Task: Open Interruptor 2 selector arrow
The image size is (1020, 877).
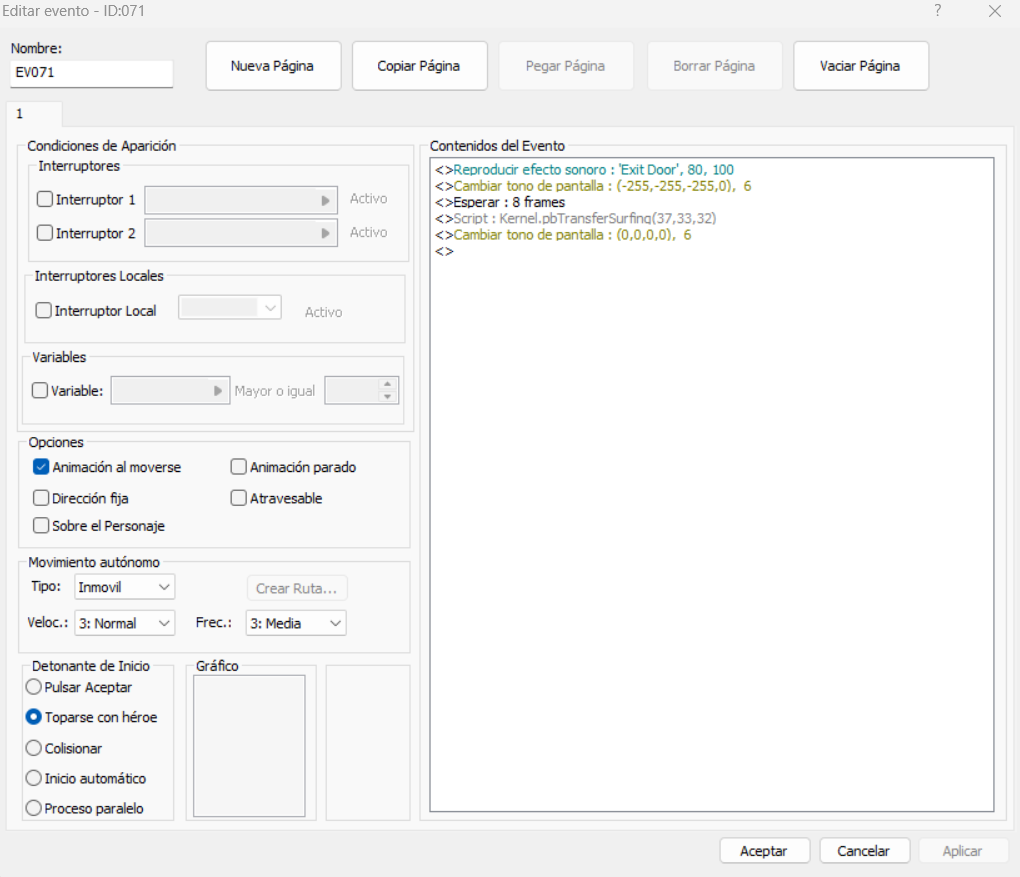Action: pyautogui.click(x=325, y=233)
